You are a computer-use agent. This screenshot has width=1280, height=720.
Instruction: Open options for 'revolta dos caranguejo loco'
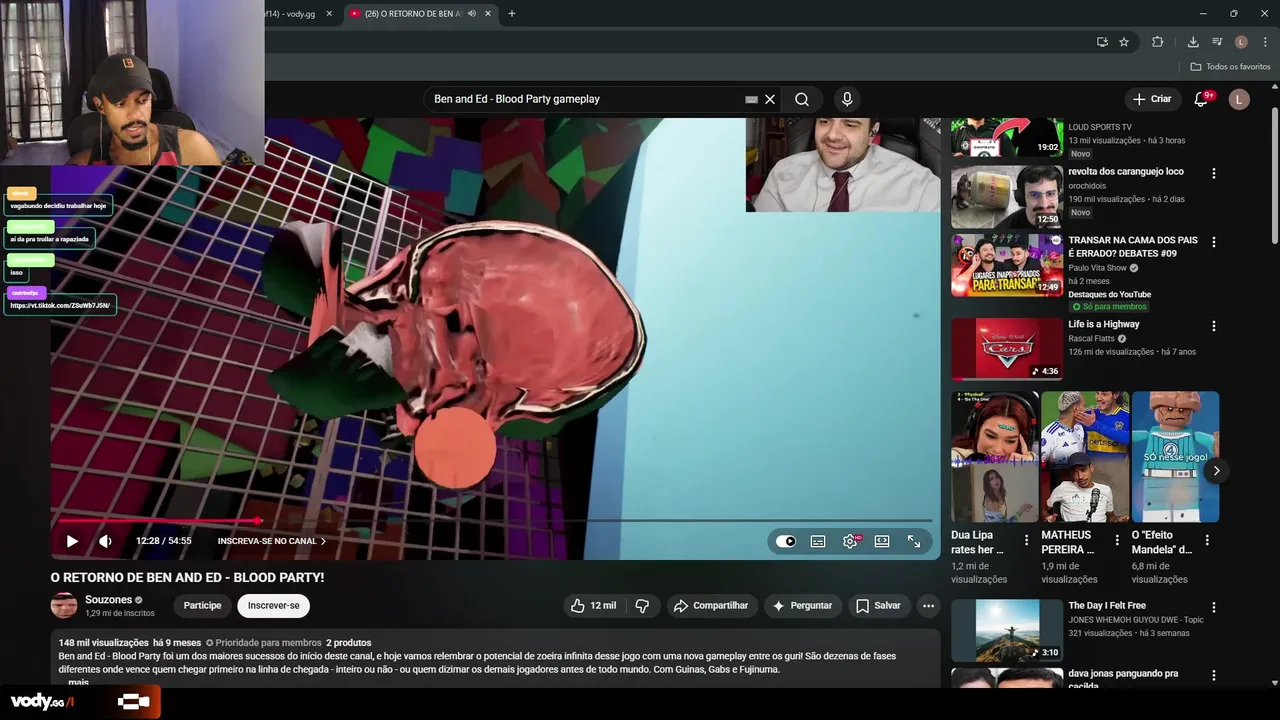(1214, 173)
